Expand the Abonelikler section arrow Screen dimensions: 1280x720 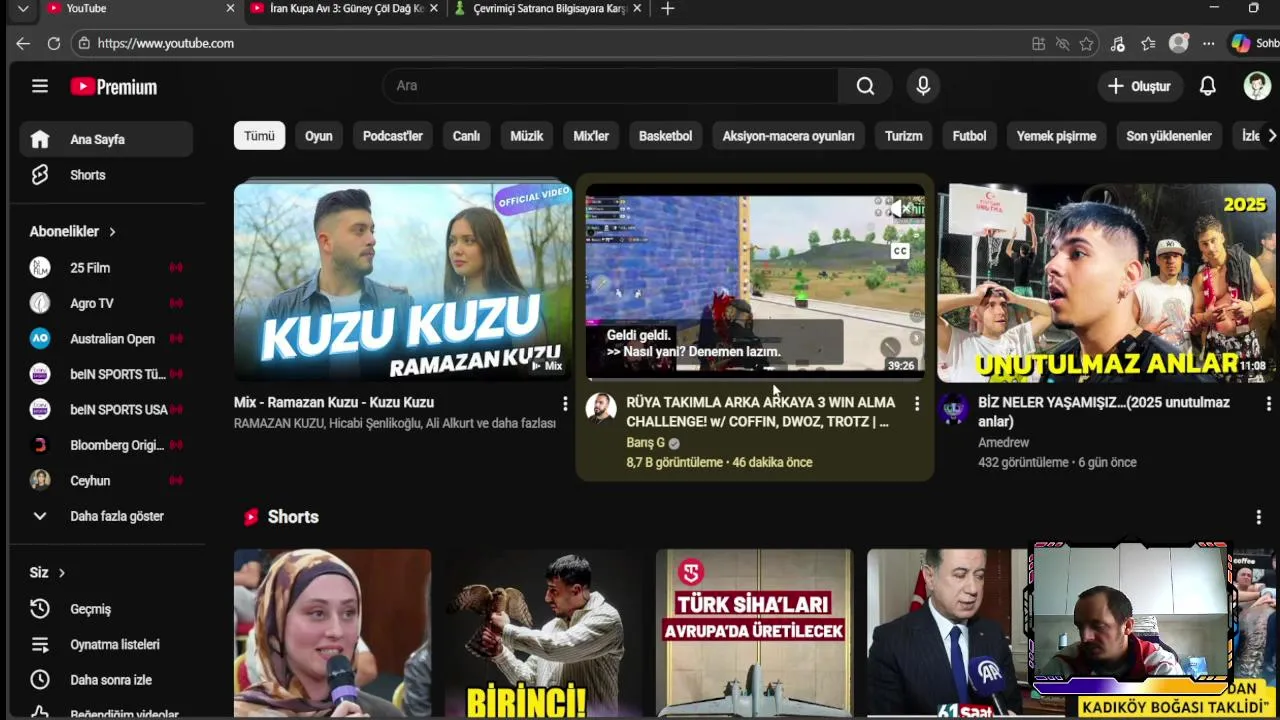pos(112,232)
